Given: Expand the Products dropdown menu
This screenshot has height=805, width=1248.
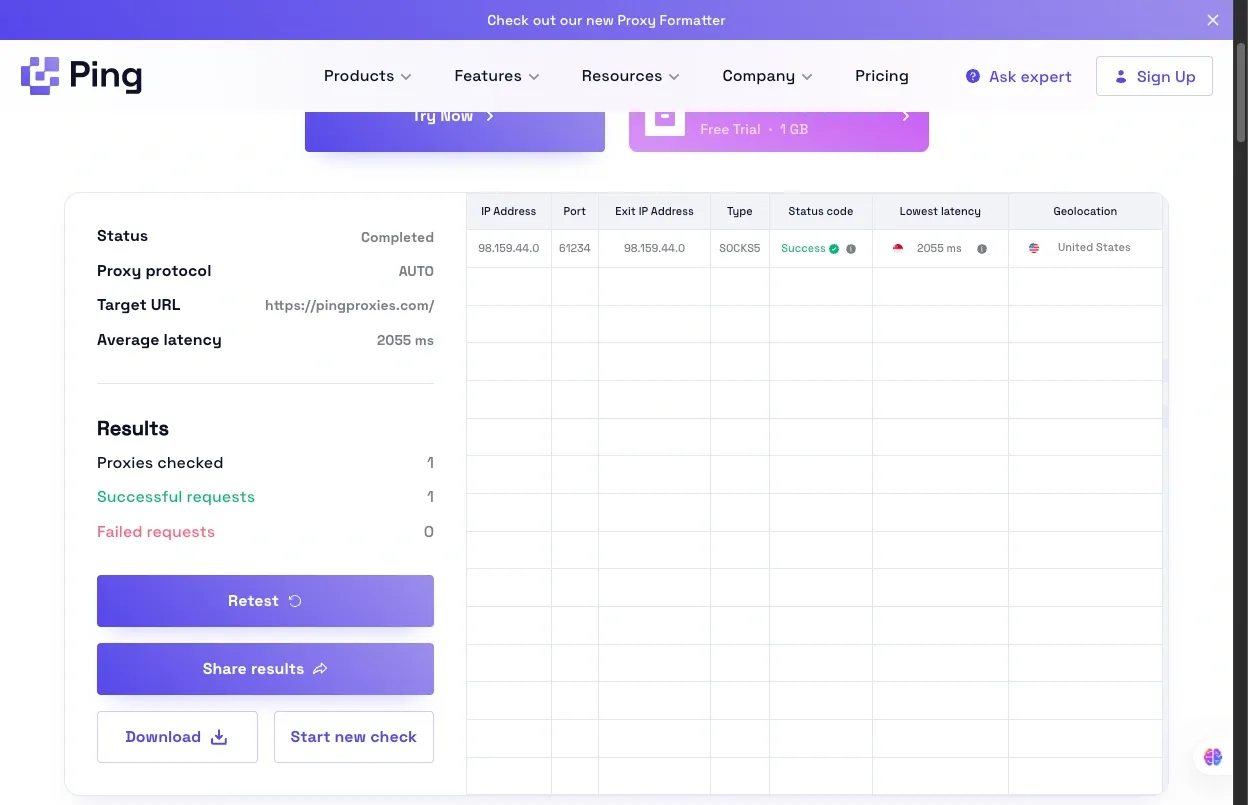Looking at the screenshot, I should pyautogui.click(x=367, y=76).
